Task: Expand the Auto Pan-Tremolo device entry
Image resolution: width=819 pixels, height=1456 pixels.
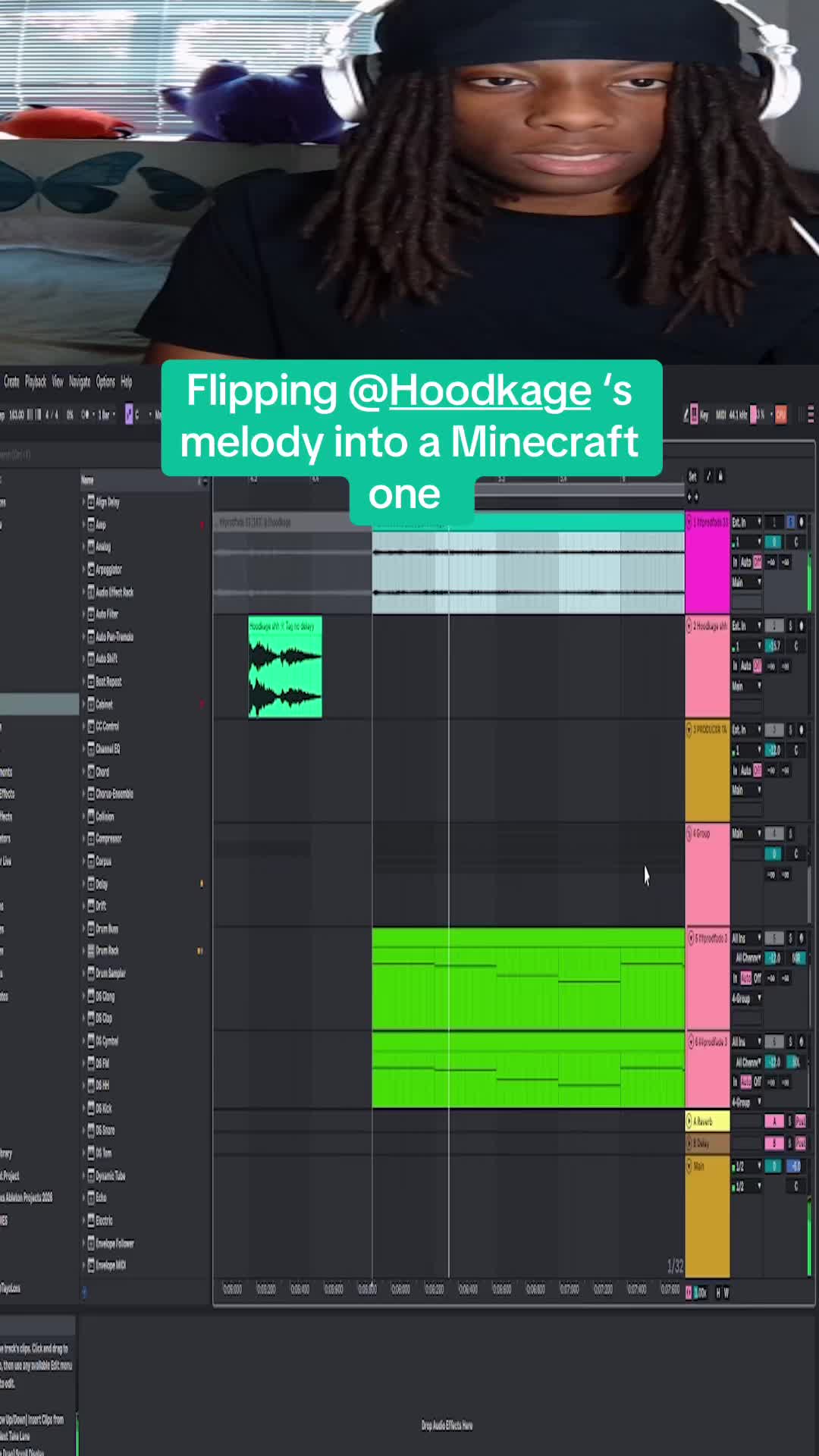Action: click(x=83, y=637)
